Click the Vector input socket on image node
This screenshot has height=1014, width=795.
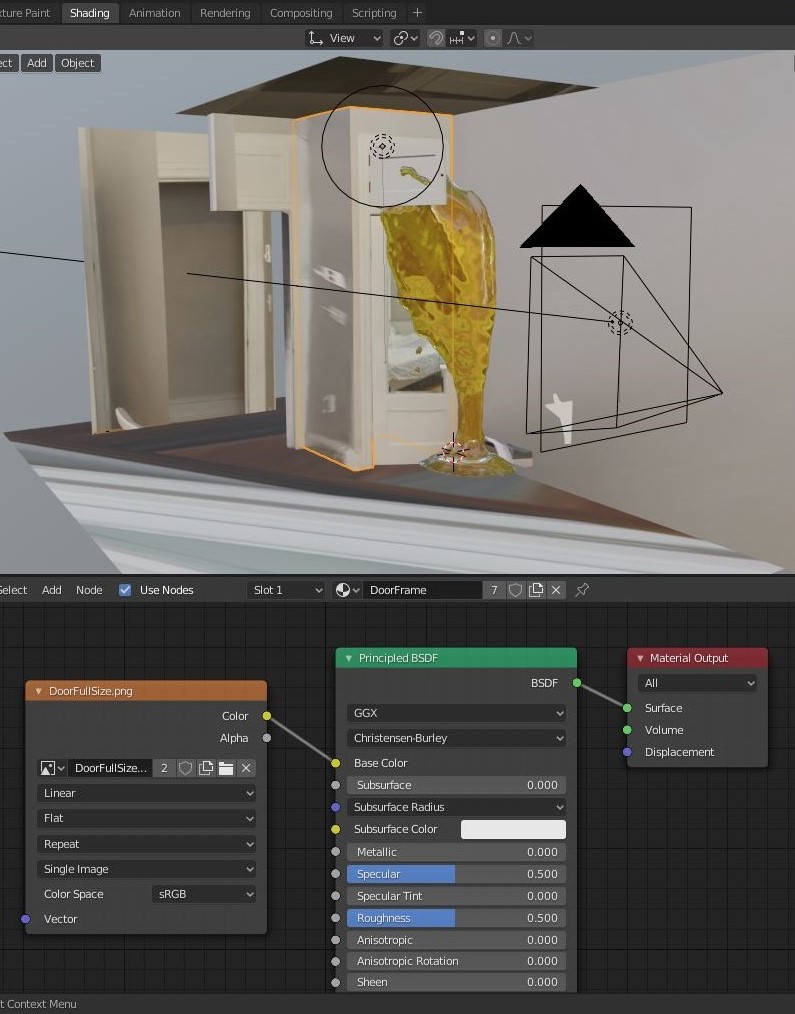tap(25, 919)
